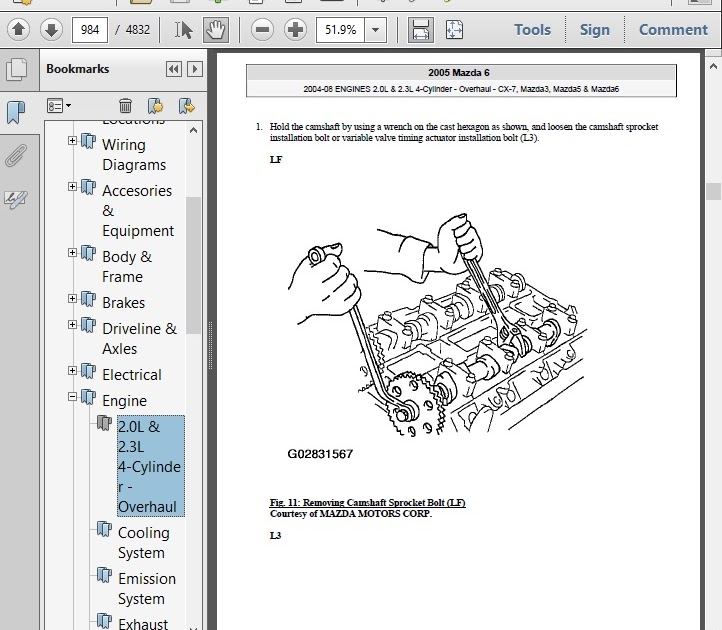The image size is (722, 630).
Task: Click Fig. 11 Removing Camshaft Sprocket Bolt caption
Action: coord(367,502)
